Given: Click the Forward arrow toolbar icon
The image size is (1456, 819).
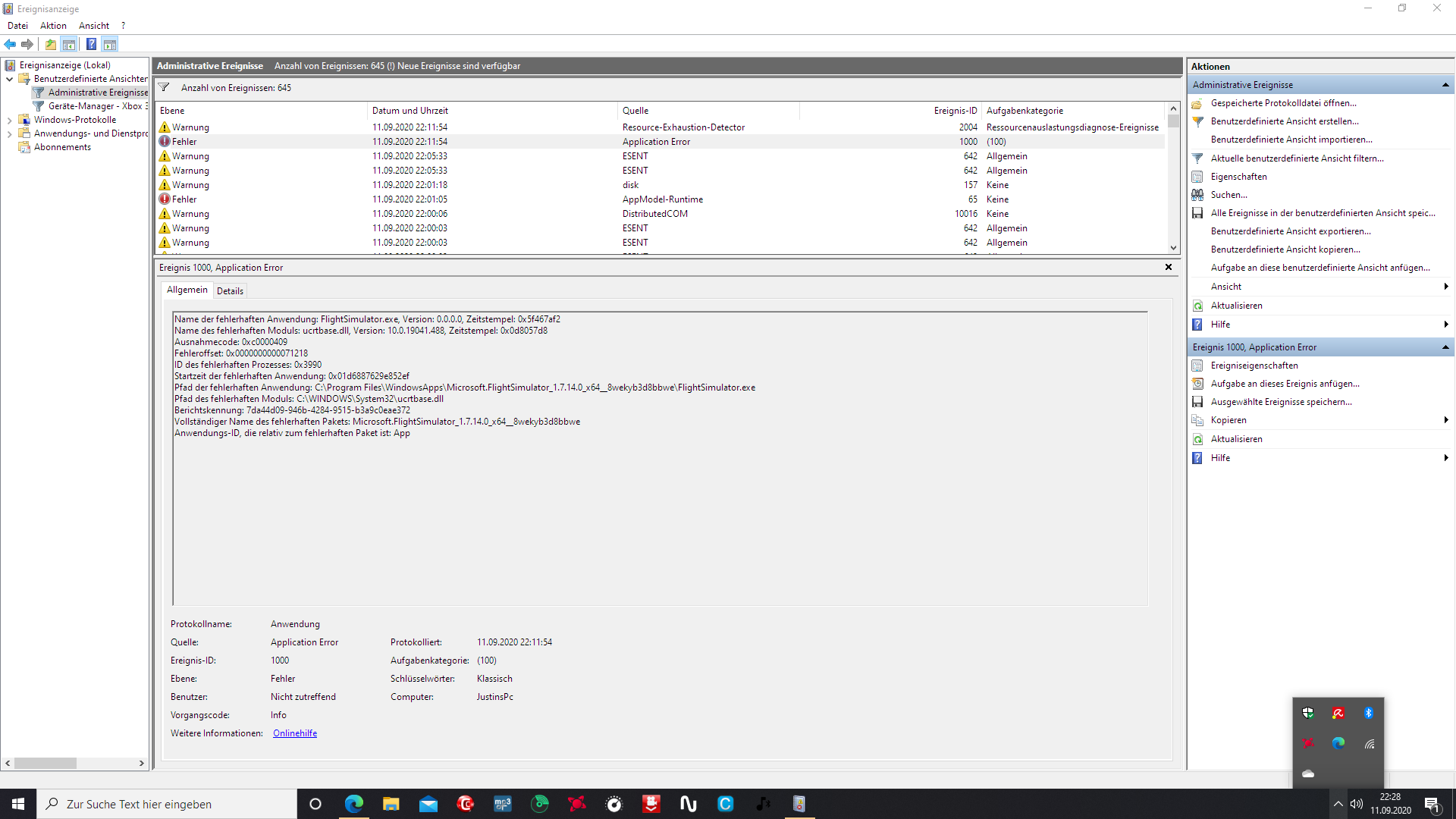Looking at the screenshot, I should 27,44.
